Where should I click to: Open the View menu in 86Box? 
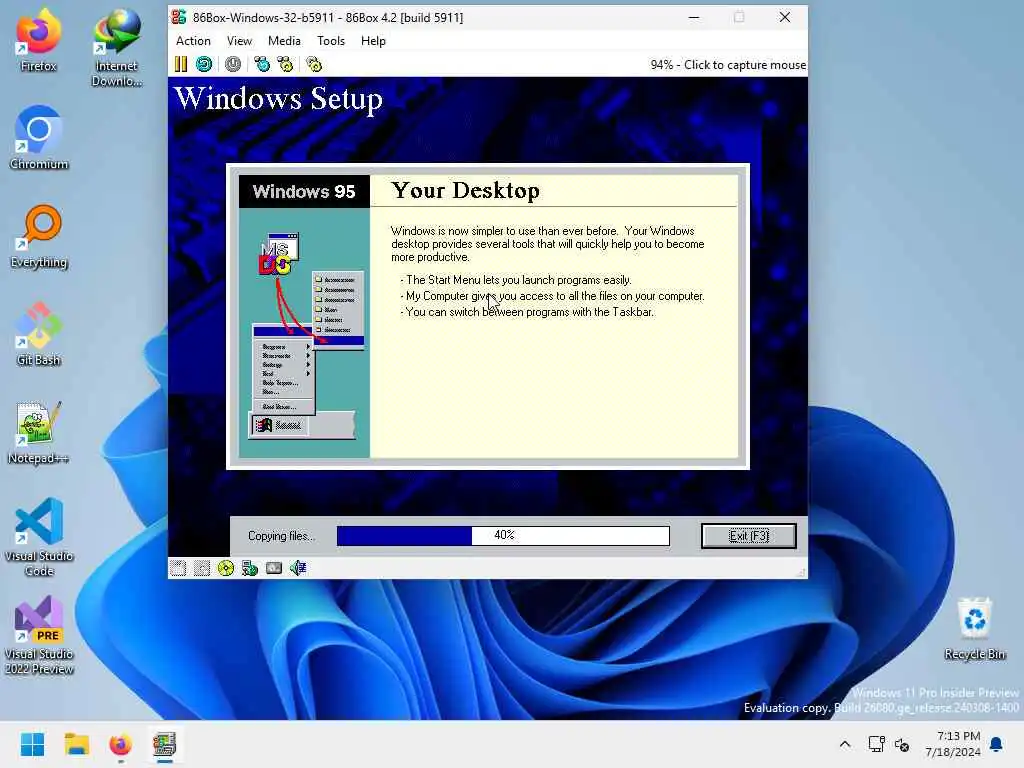pos(239,40)
